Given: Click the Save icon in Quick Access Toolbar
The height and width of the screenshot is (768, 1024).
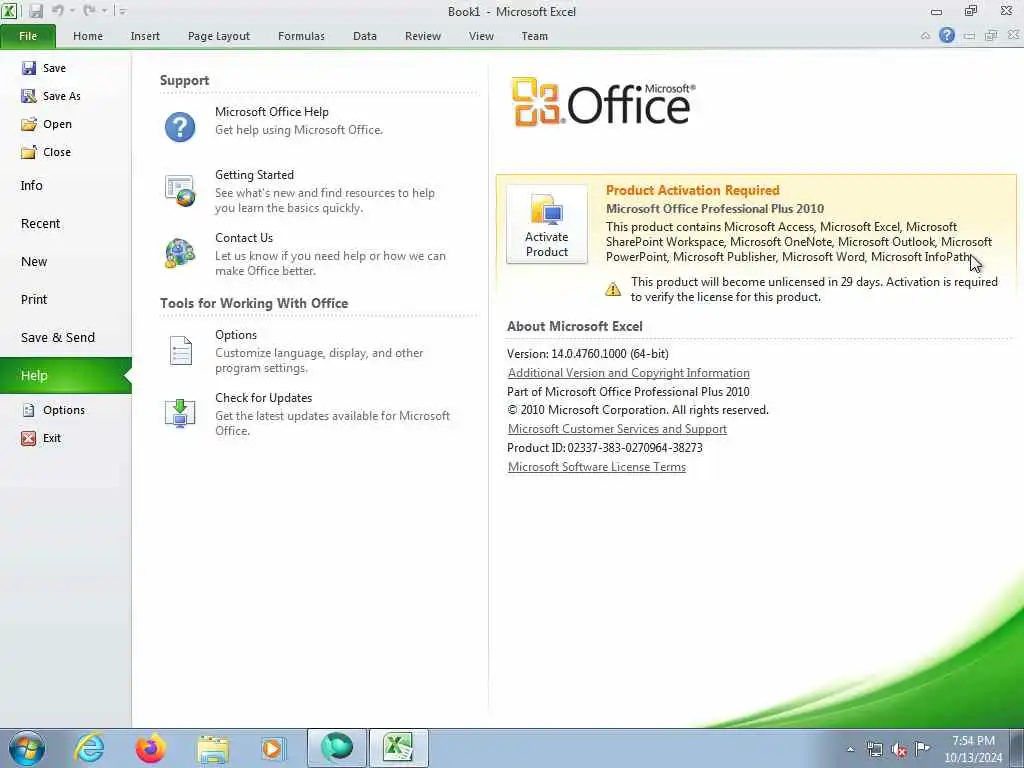Looking at the screenshot, I should pos(35,10).
